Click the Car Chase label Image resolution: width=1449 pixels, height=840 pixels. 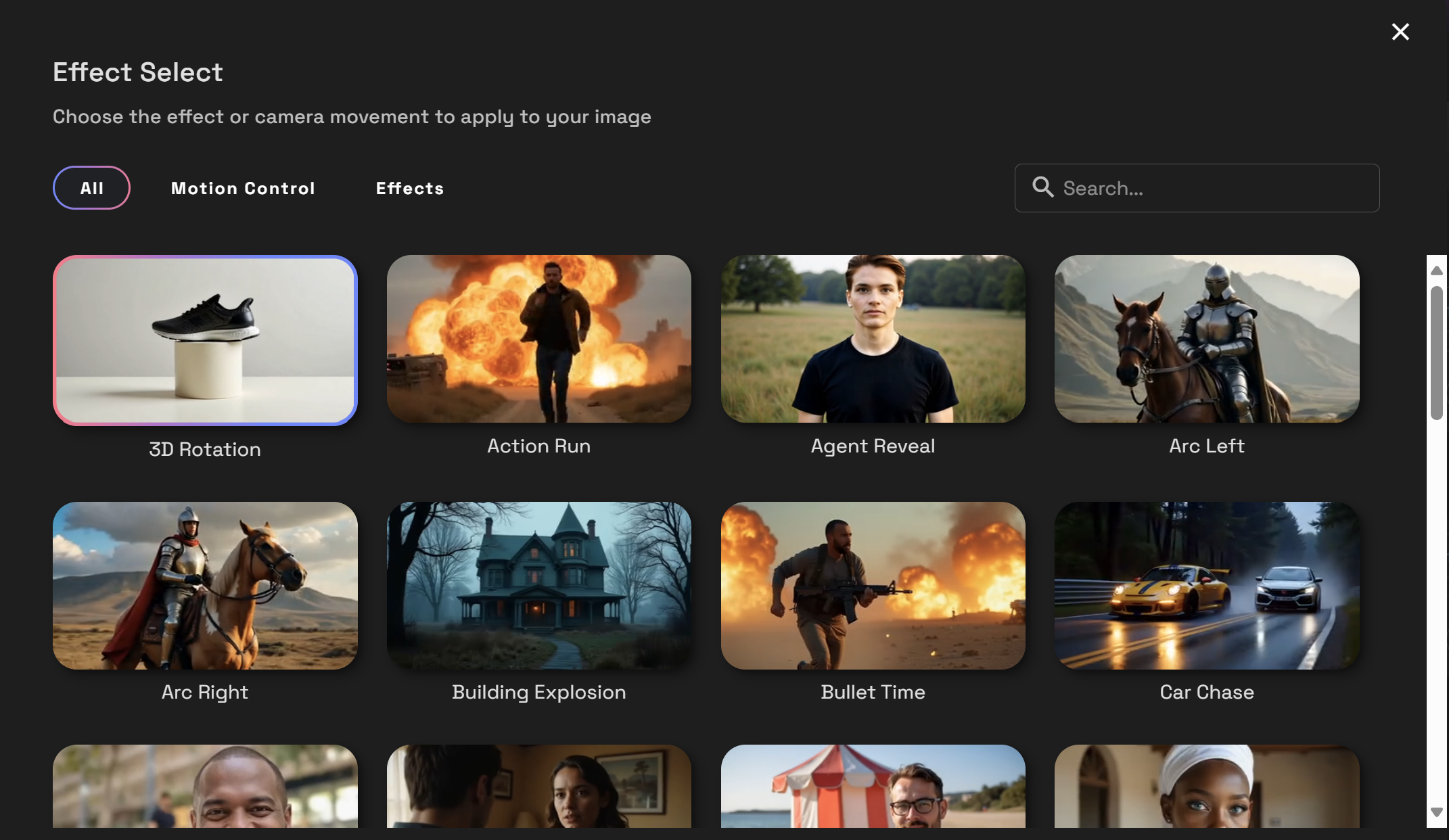pyautogui.click(x=1206, y=692)
